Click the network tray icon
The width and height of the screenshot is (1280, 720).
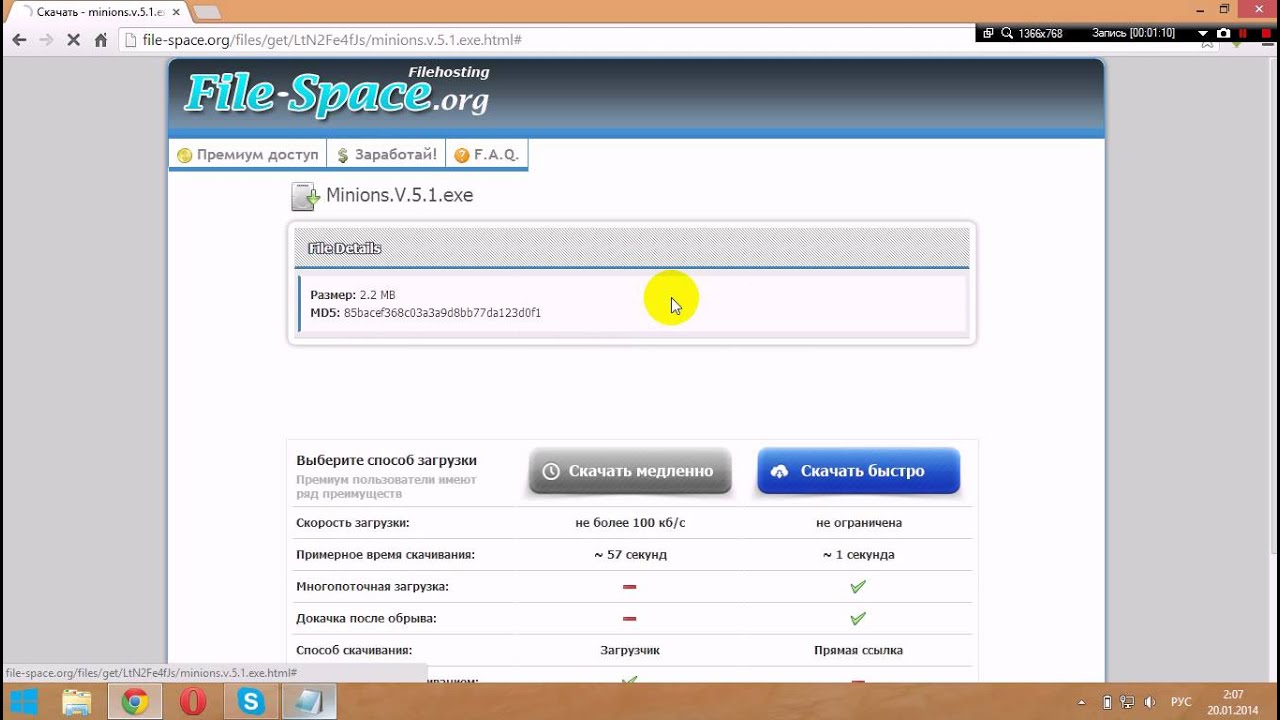[x=1128, y=702]
